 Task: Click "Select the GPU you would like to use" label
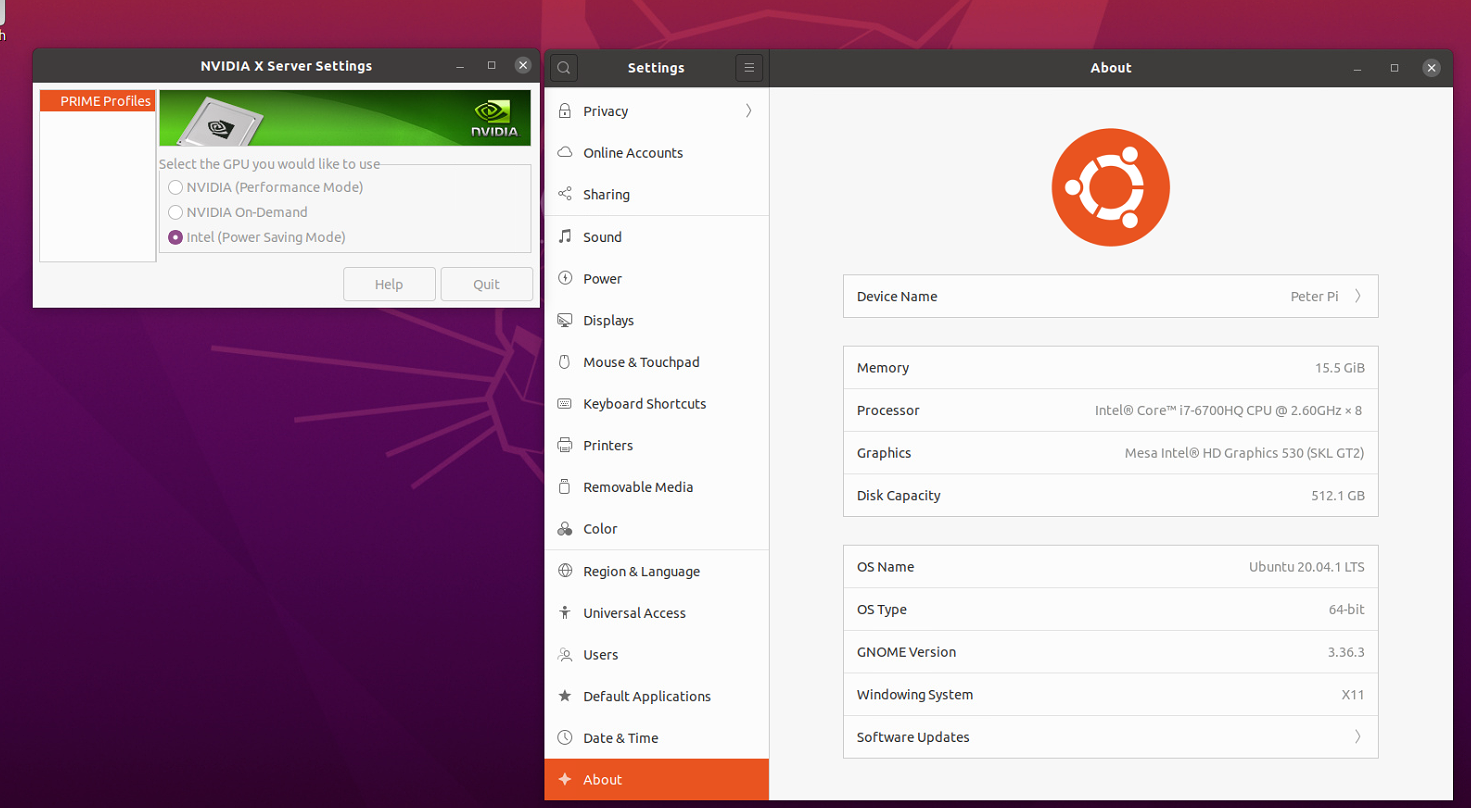point(269,164)
